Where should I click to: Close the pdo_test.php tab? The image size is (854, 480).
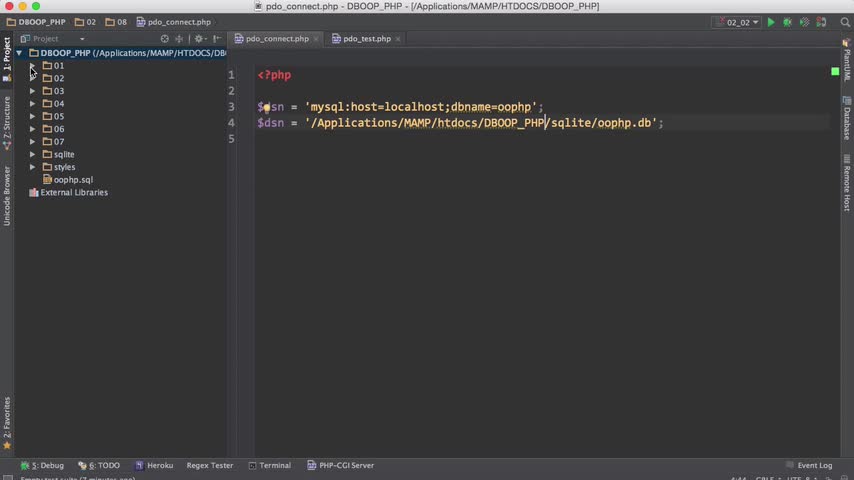pos(398,39)
